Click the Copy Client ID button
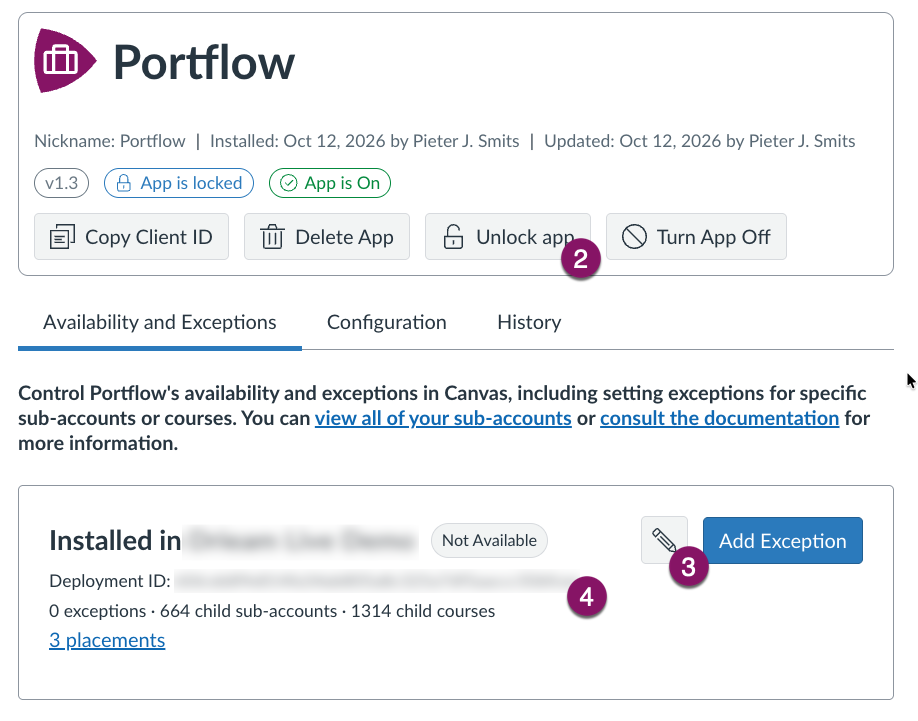The image size is (918, 721). coord(131,237)
